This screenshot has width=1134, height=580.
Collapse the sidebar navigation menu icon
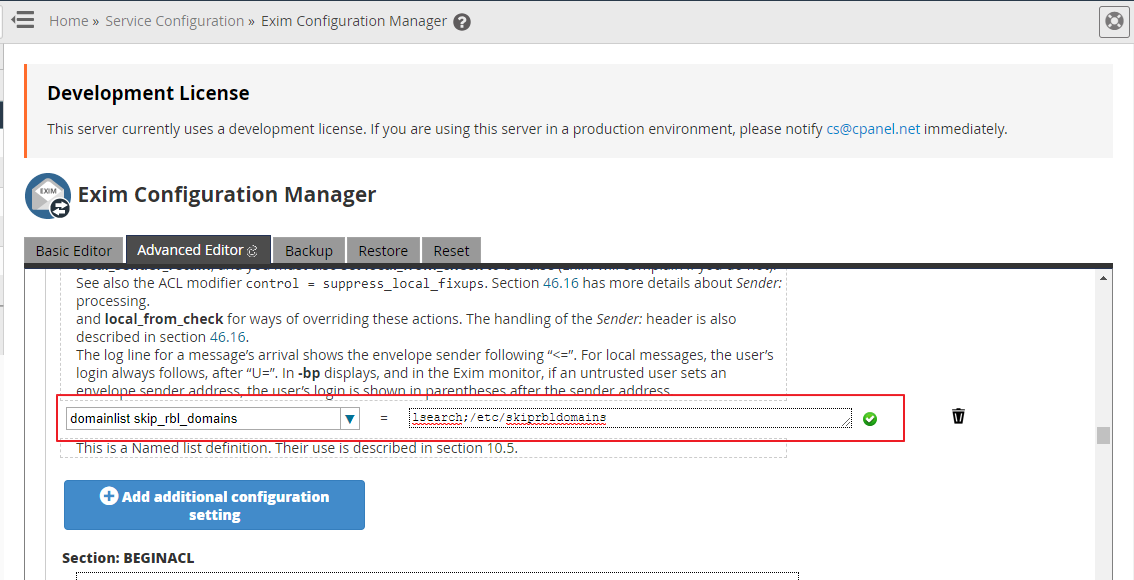tap(23, 20)
